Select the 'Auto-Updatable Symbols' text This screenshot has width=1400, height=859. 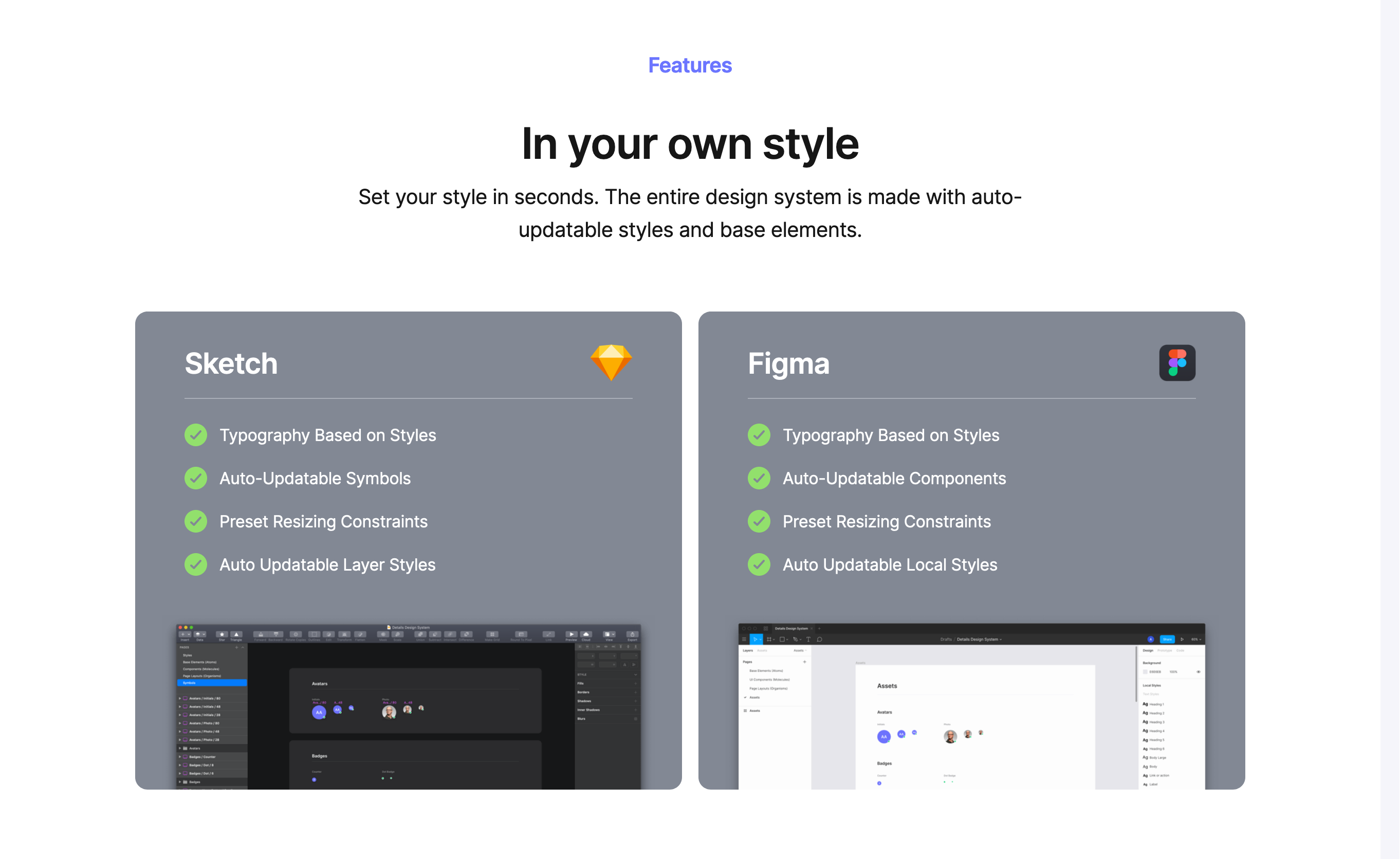(316, 479)
